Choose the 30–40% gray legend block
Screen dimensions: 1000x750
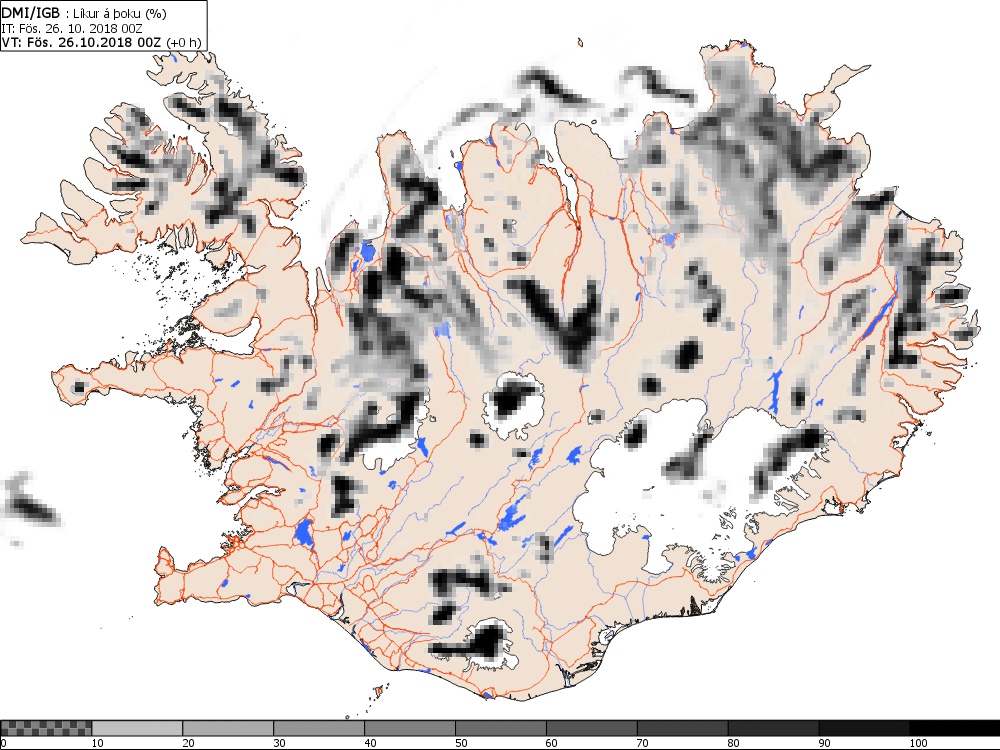pyautogui.click(x=319, y=728)
